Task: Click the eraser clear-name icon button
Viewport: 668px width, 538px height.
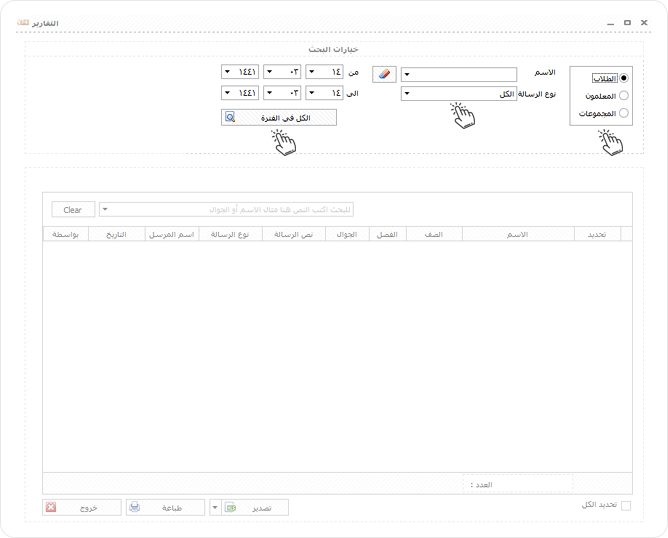Action: click(384, 74)
